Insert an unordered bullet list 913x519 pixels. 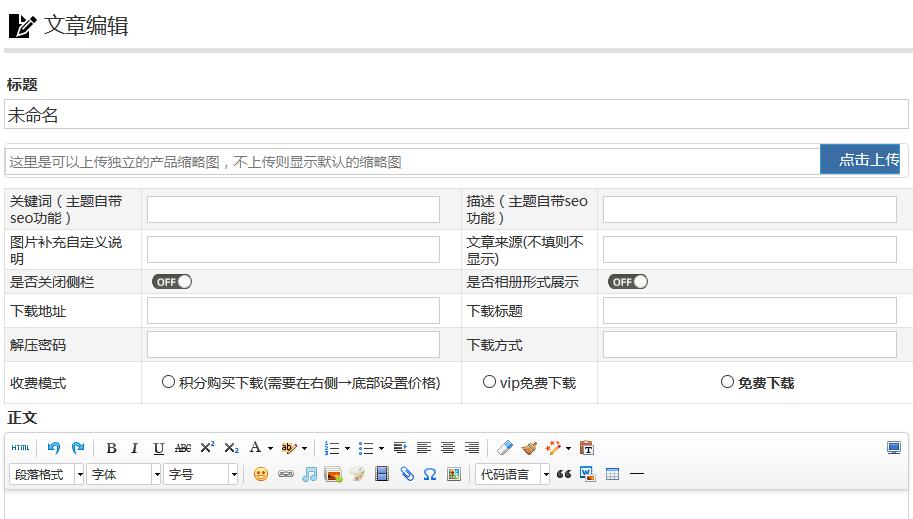pyautogui.click(x=366, y=448)
